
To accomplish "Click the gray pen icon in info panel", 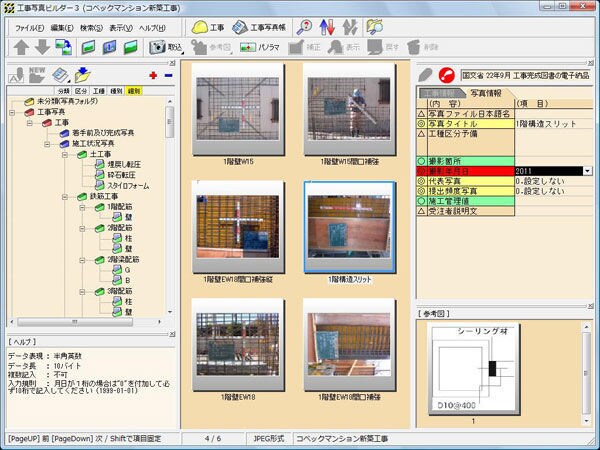I will pos(425,75).
